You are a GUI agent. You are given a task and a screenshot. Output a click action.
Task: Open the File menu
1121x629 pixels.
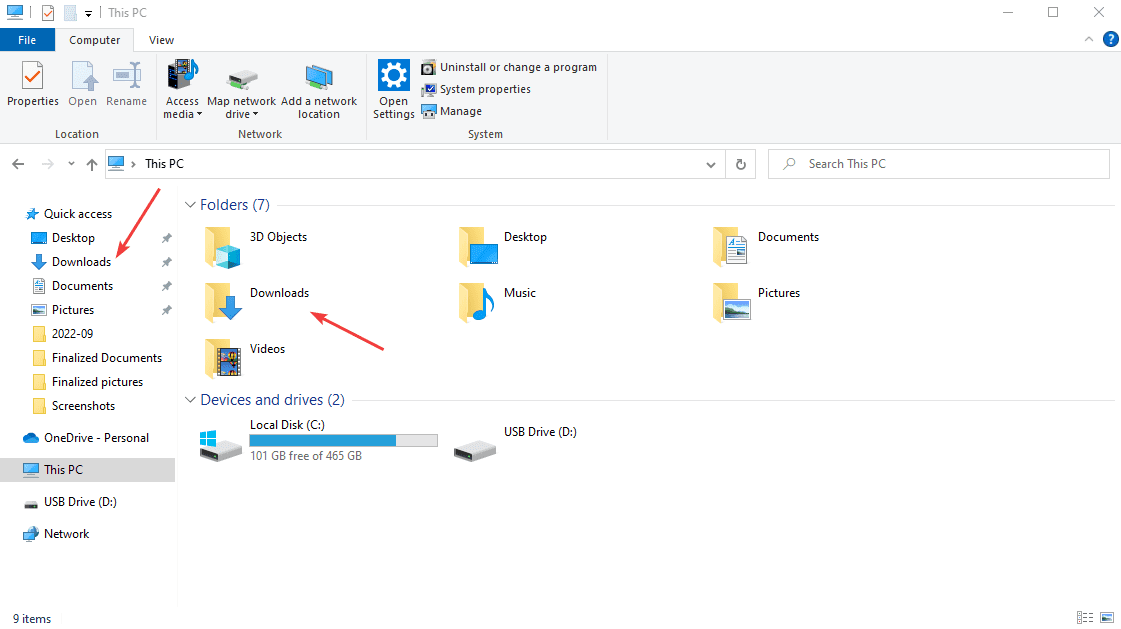point(27,39)
